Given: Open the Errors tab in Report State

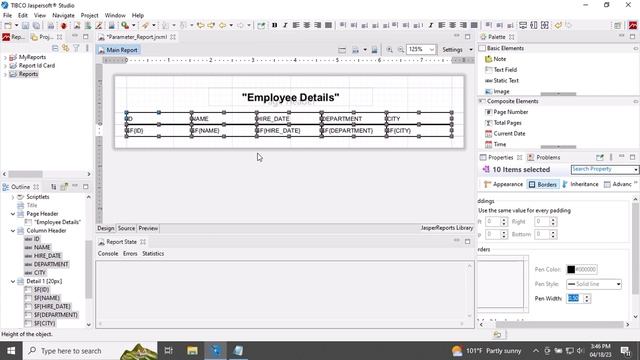Looking at the screenshot, I should 130,253.
